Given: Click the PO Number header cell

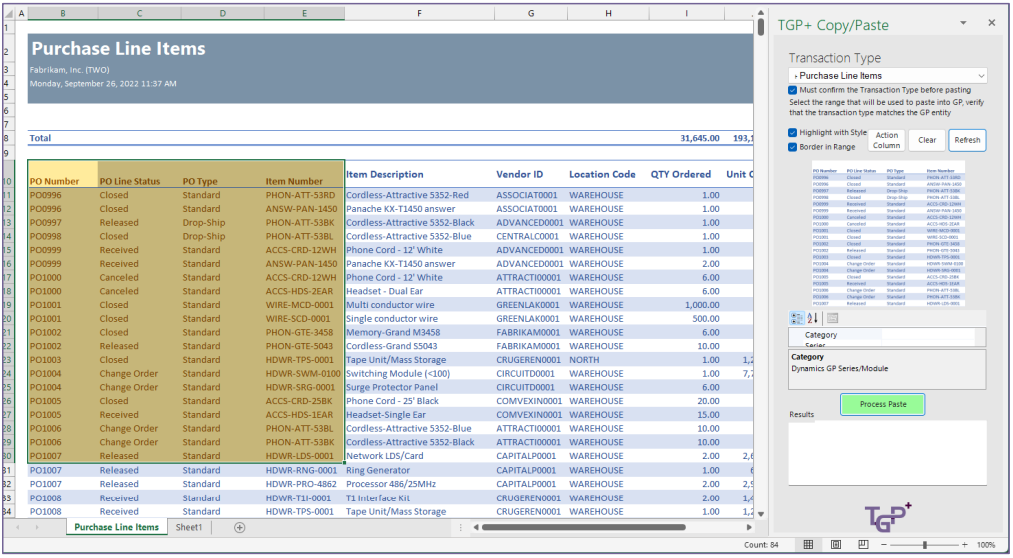Looking at the screenshot, I should pyautogui.click(x=63, y=175).
